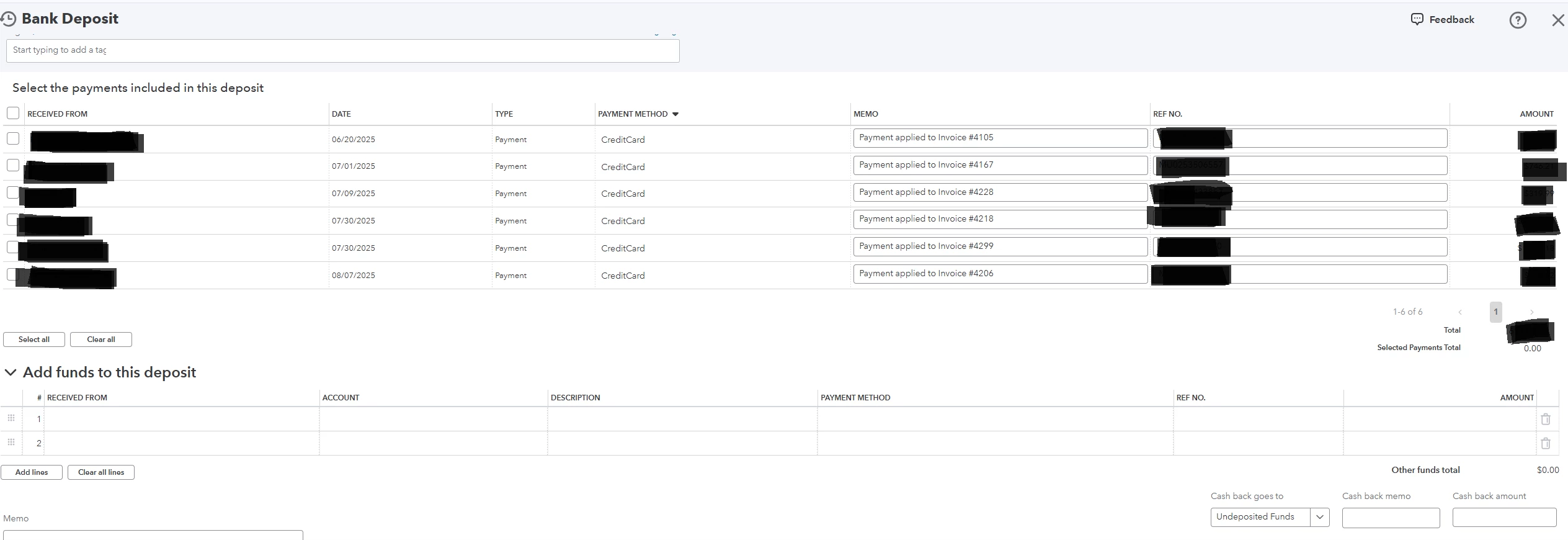The width and height of the screenshot is (1568, 540).
Task: Check the payment dated 08/07/2025
Action: point(12,274)
